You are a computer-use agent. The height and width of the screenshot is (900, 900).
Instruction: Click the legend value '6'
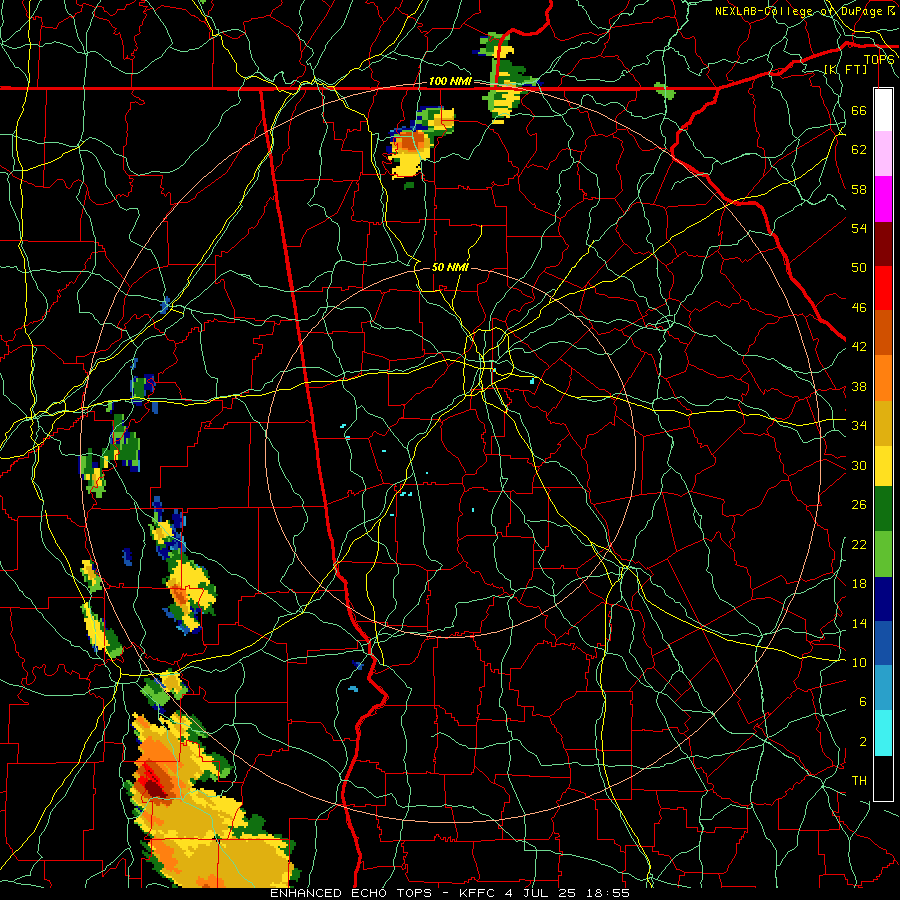(x=862, y=701)
